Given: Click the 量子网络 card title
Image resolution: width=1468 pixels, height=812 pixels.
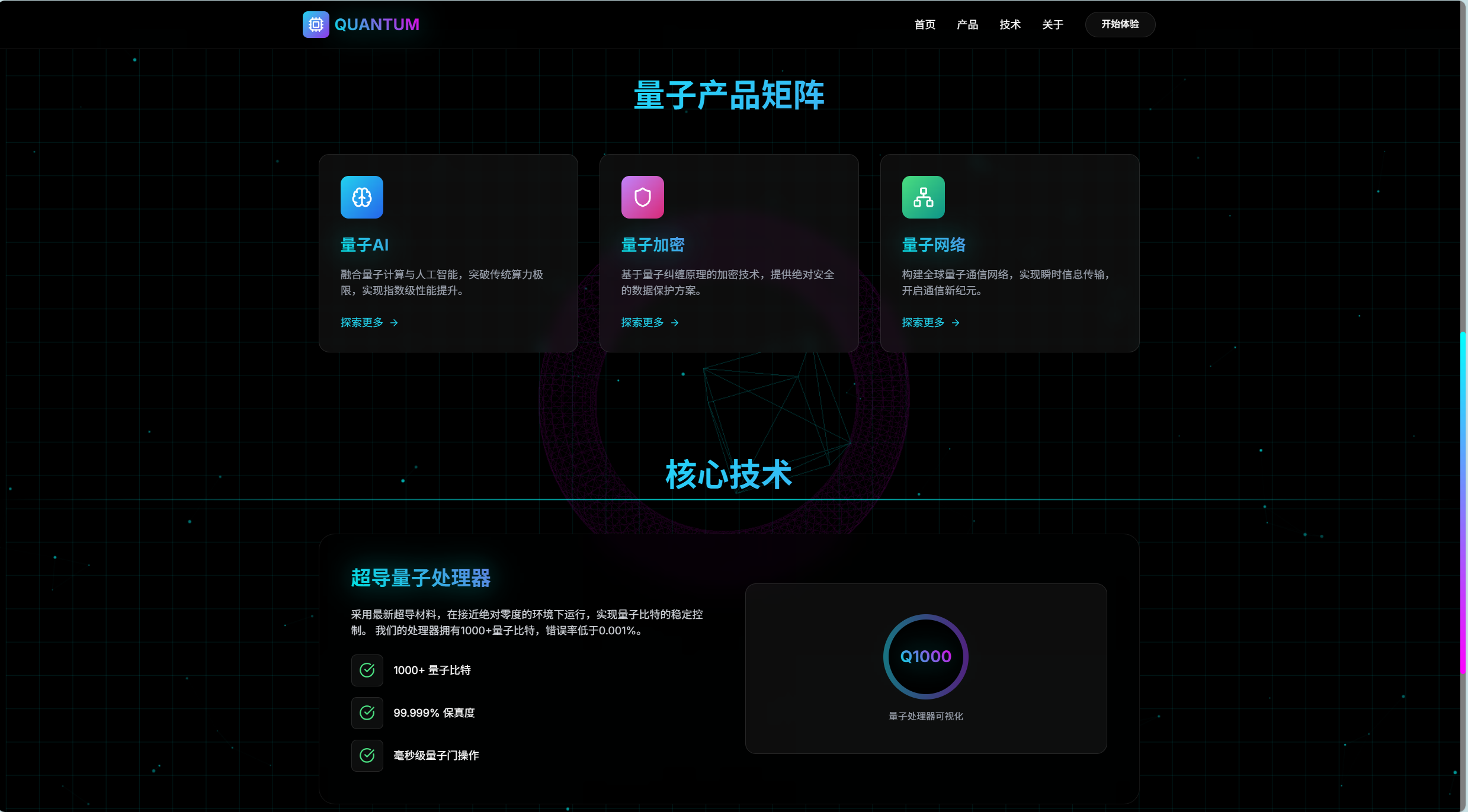Looking at the screenshot, I should 934,245.
